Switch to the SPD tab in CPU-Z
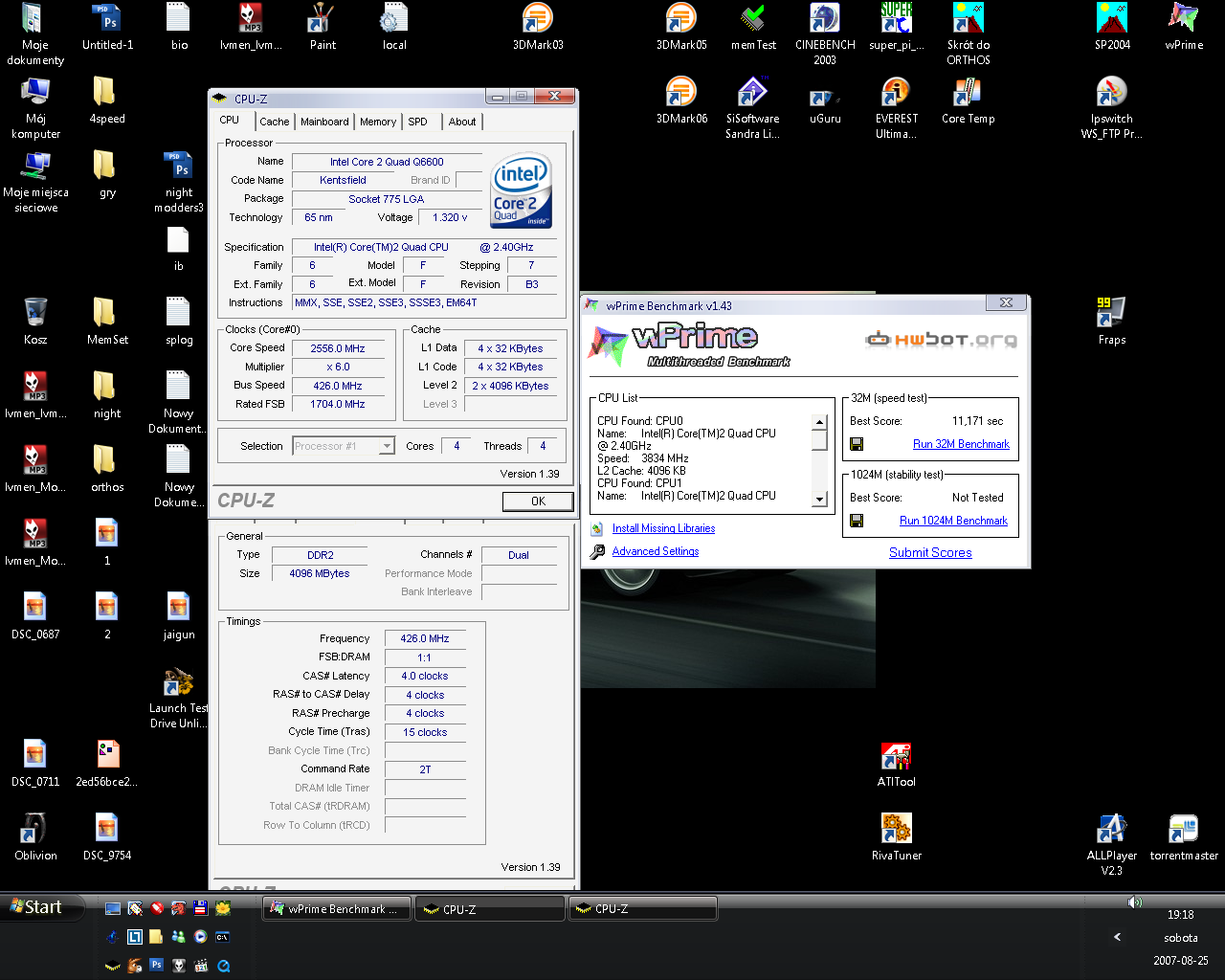The image size is (1225, 980). [418, 122]
